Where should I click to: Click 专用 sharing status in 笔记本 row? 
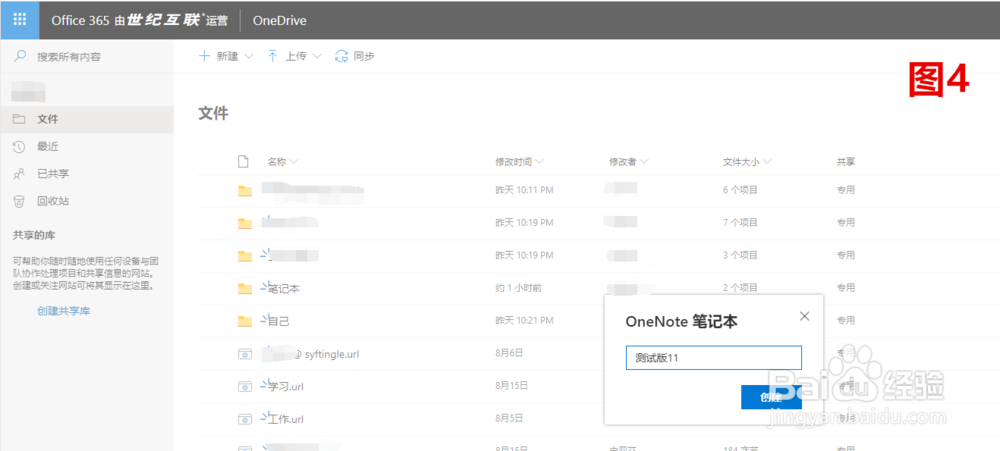846,288
